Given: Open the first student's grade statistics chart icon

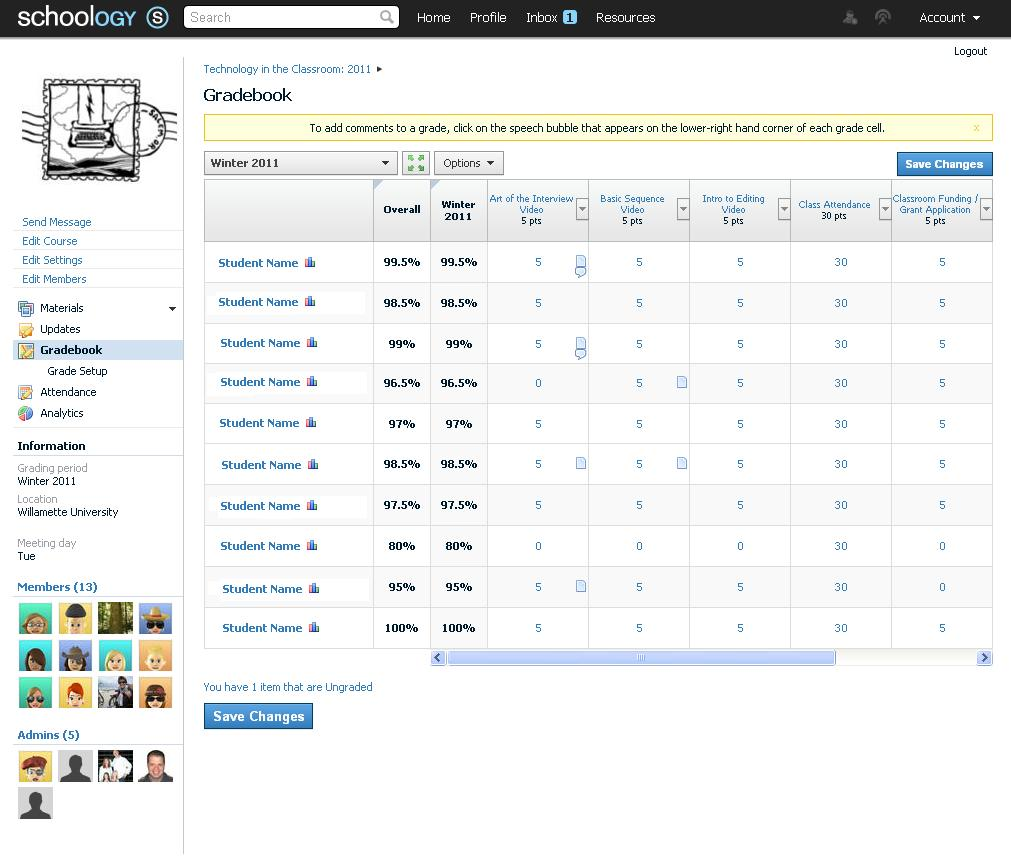Looking at the screenshot, I should point(309,262).
